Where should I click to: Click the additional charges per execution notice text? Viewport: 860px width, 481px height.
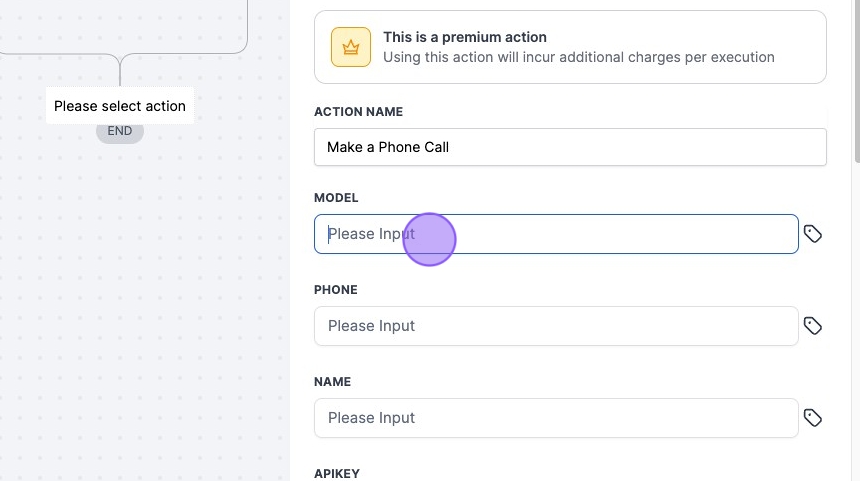[x=579, y=57]
